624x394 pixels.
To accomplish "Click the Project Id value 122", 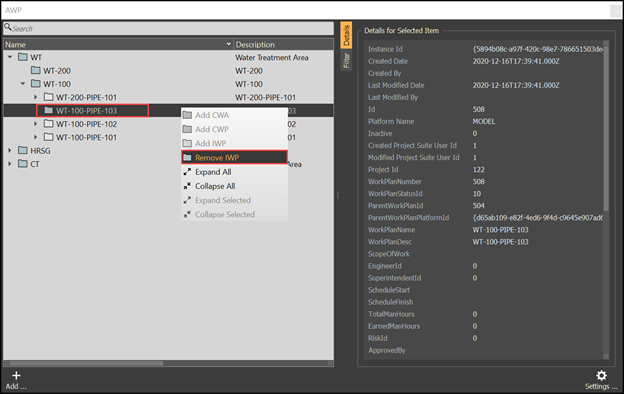I will pyautogui.click(x=478, y=170).
